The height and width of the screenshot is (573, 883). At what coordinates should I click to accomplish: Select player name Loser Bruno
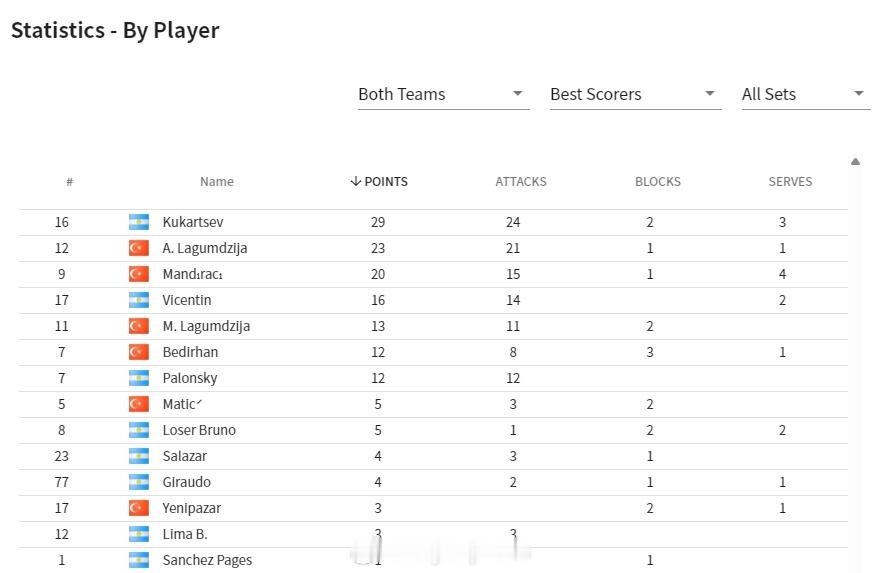[199, 430]
